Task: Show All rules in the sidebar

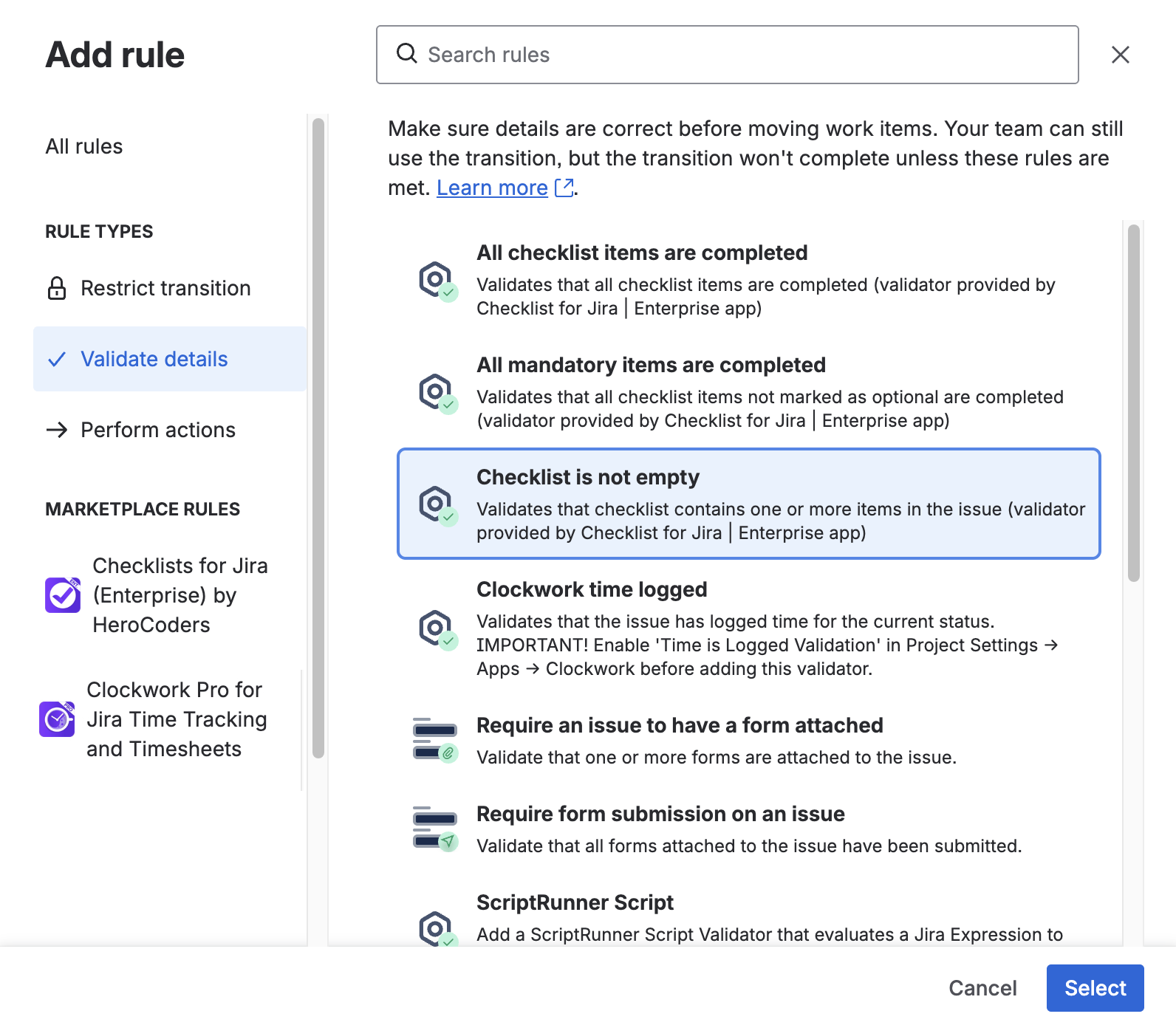Action: [84, 146]
